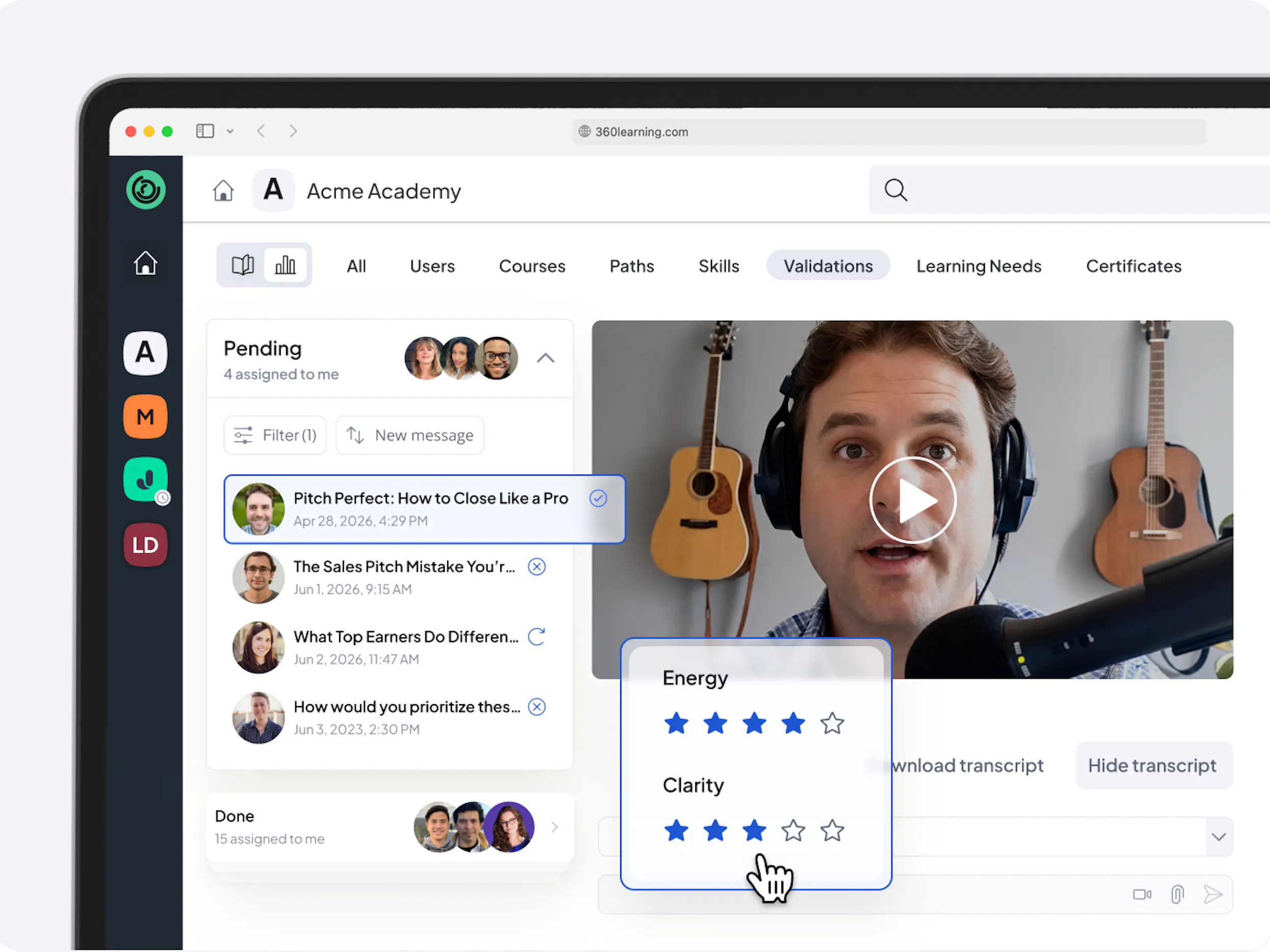Play the pitch video
Screen dimensions: 1270x952
[912, 500]
